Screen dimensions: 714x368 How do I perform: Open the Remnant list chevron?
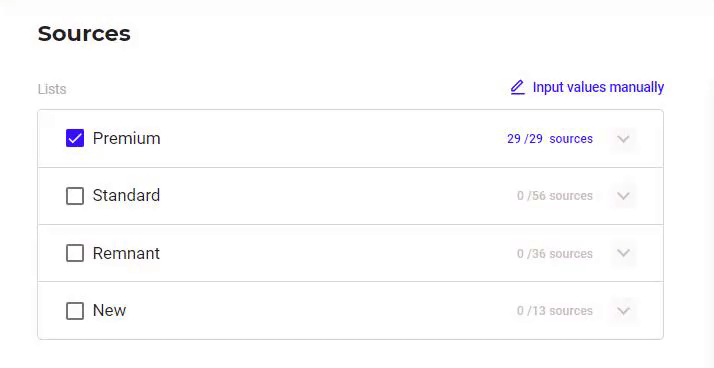623,253
